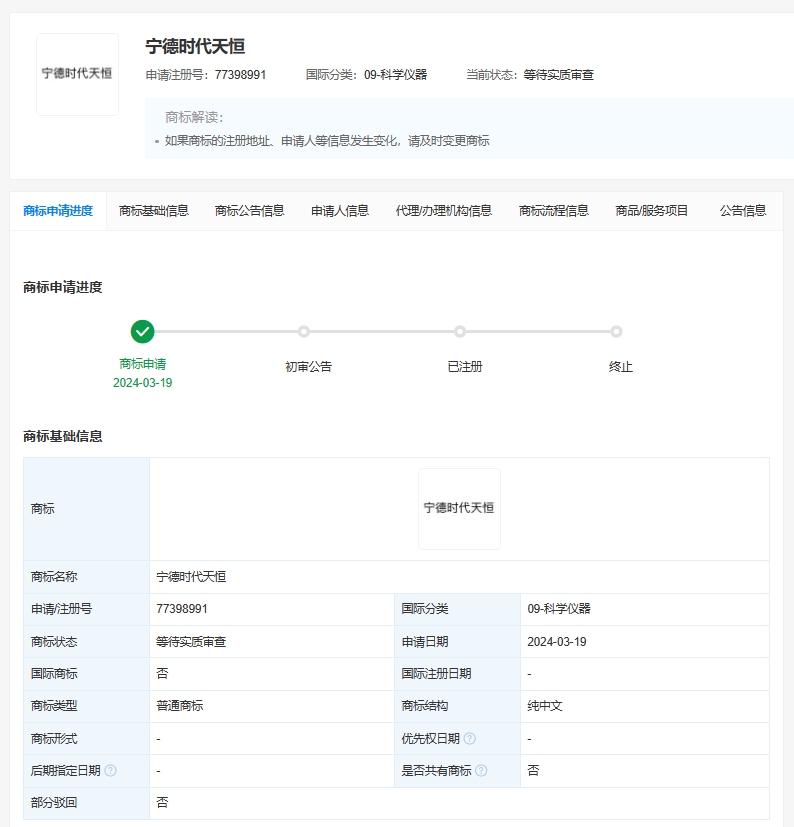
Task: Click help icon next to 后期指定日期
Action: [110, 771]
